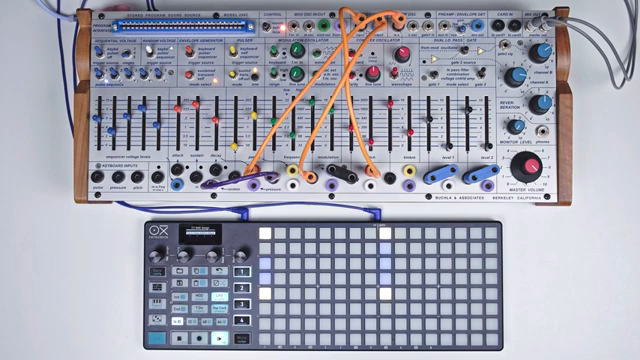This screenshot has width=640, height=360.
Task: Tap the Step Chord button on the sequencer
Action: (x=220, y=309)
